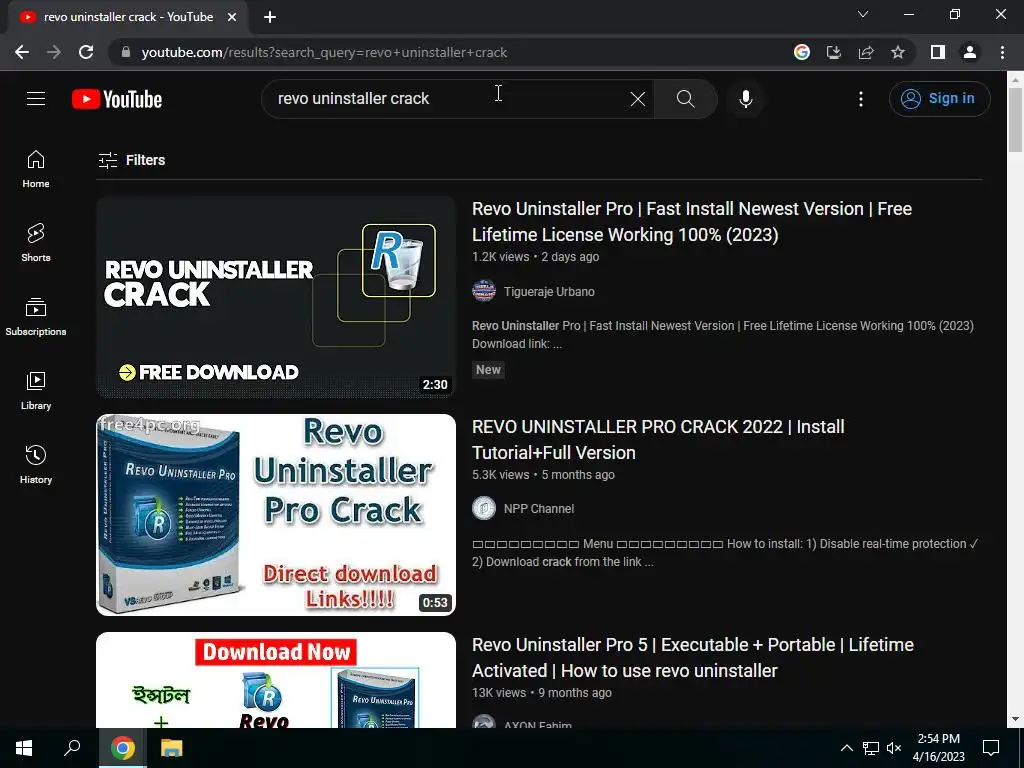
Task: Click the browser forward arrow
Action: click(x=54, y=52)
